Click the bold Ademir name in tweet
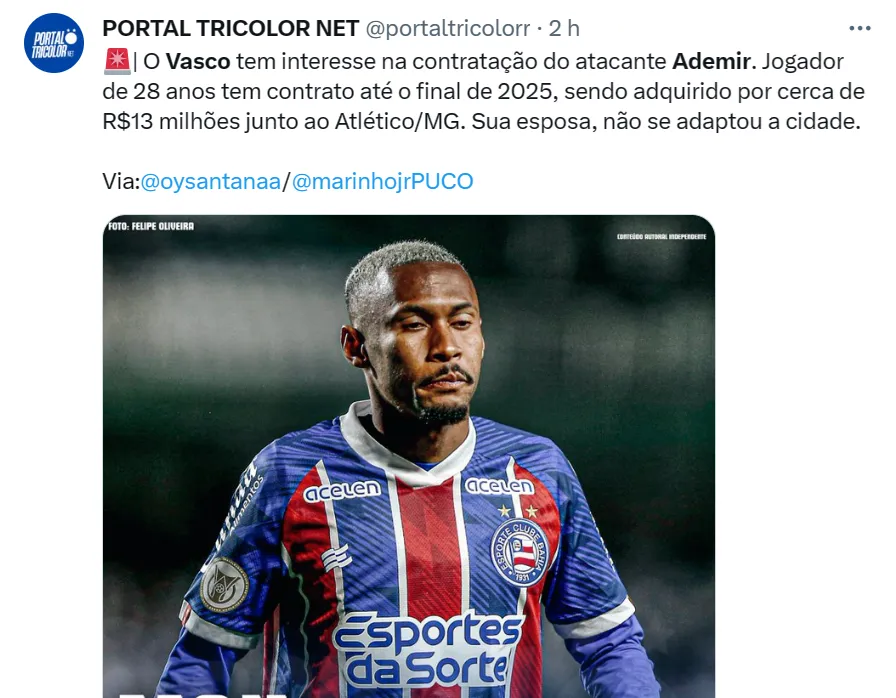This screenshot has height=698, width=896. coord(711,61)
